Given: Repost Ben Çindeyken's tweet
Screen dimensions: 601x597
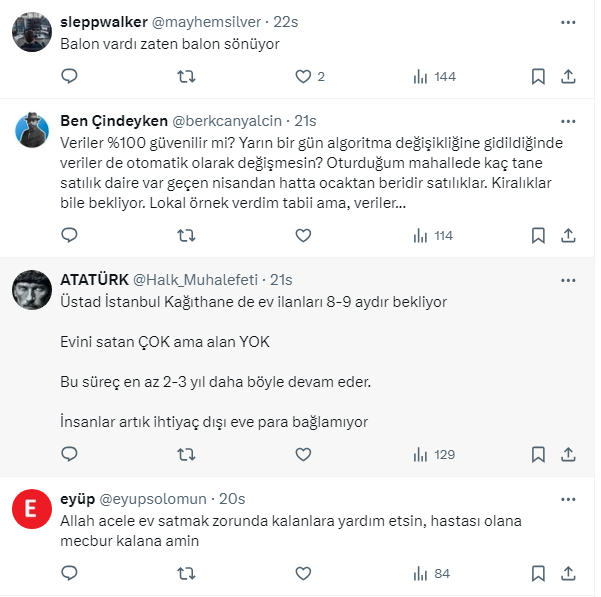Looking at the screenshot, I should tap(186, 235).
